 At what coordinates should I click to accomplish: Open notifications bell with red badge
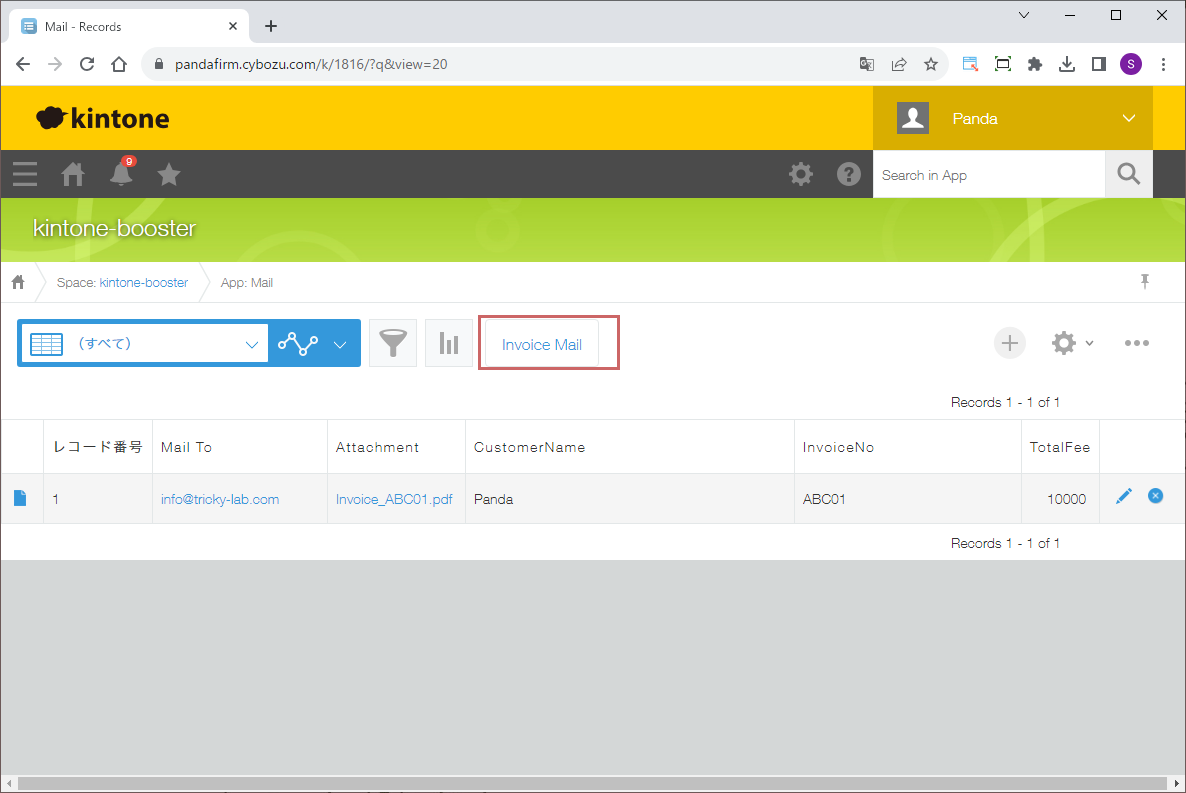click(121, 174)
